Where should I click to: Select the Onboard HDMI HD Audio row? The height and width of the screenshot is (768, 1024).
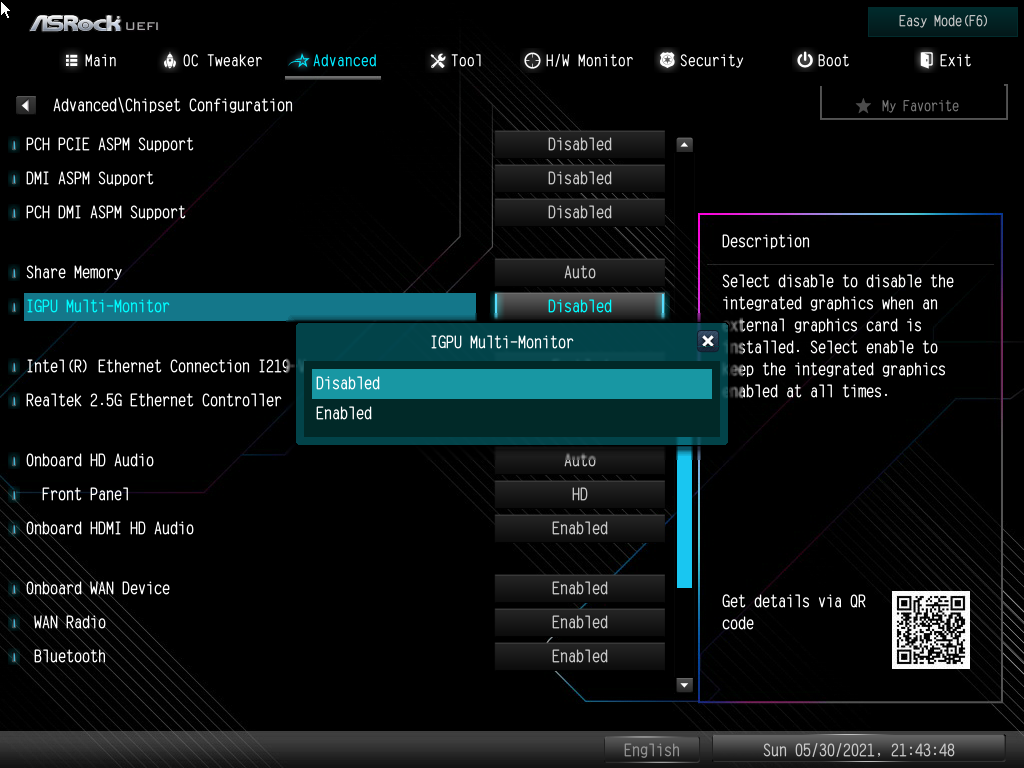coord(249,528)
